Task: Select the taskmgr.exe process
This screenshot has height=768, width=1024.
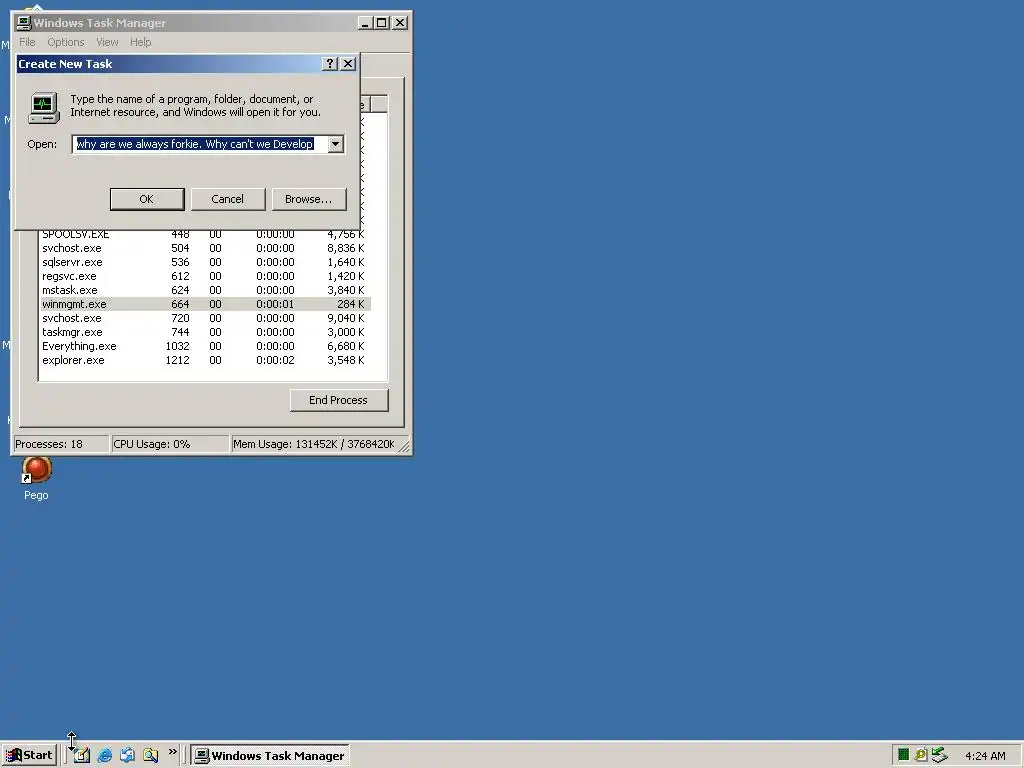Action: tap(205, 332)
